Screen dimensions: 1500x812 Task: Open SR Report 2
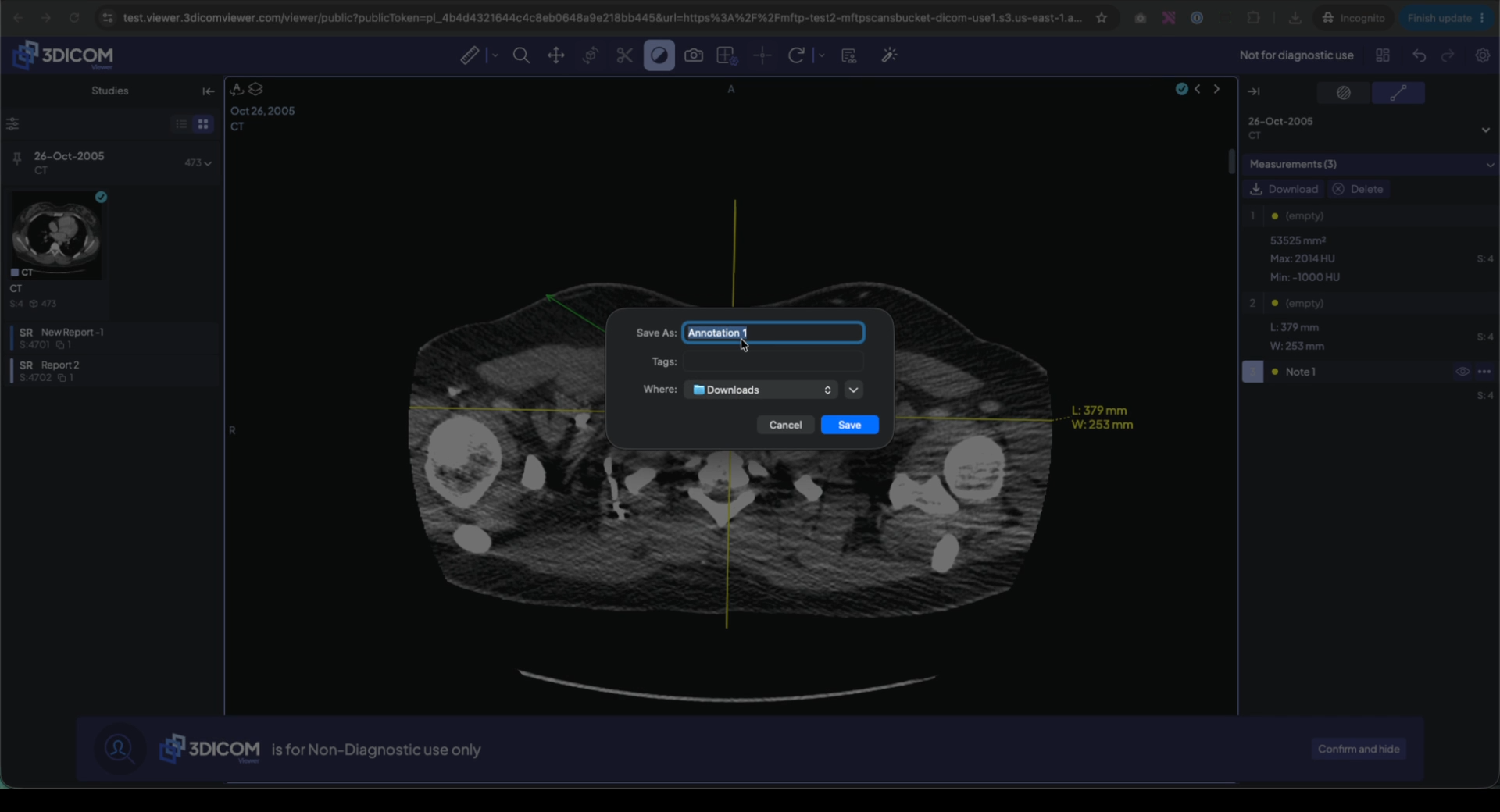pyautogui.click(x=113, y=371)
